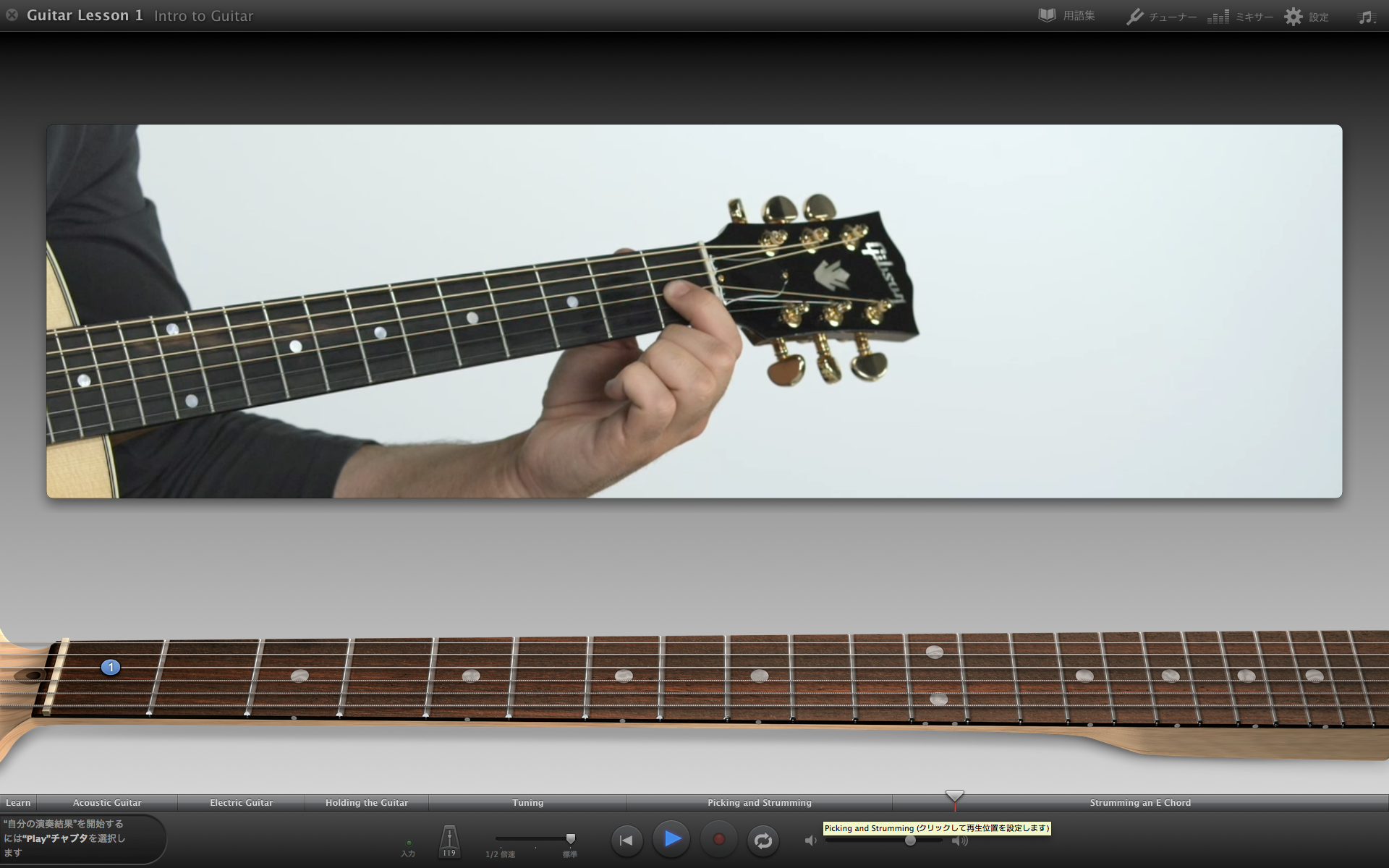Open the mixer level-bars icon (ミキサー)
The width and height of the screenshot is (1389, 868).
pyautogui.click(x=1218, y=16)
